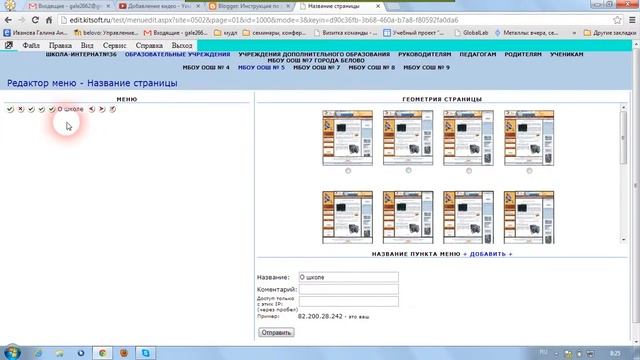Select the radio under the third top-row layout
The height and width of the screenshot is (360, 640).
[x=469, y=171]
